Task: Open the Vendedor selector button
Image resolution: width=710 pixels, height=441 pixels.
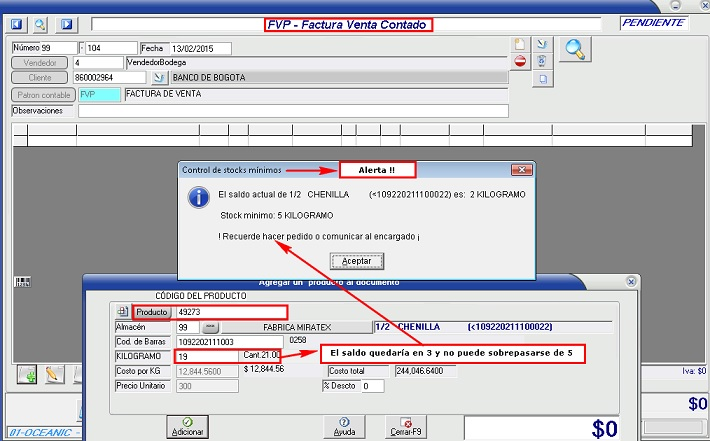Action: point(39,62)
